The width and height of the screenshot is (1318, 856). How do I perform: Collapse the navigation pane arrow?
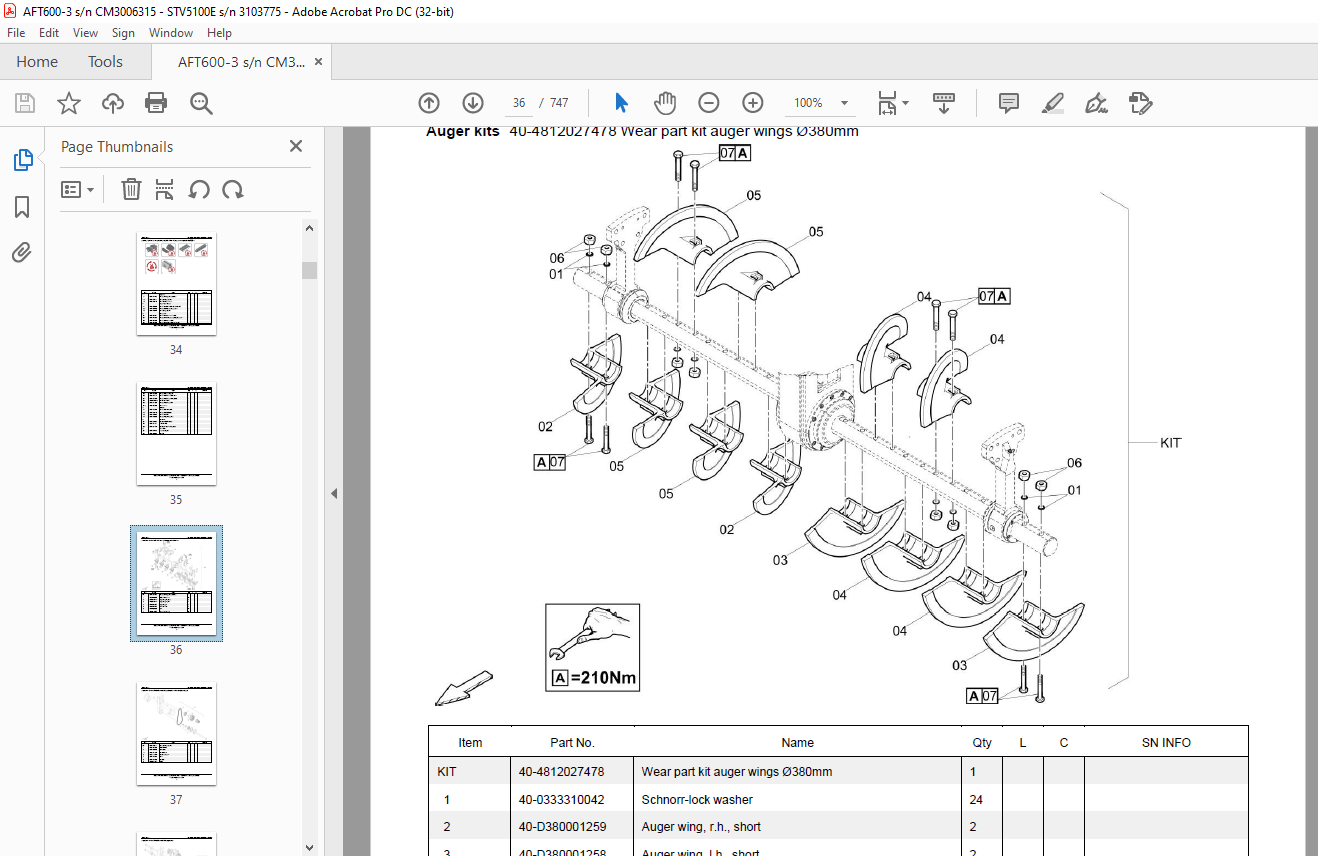334,493
